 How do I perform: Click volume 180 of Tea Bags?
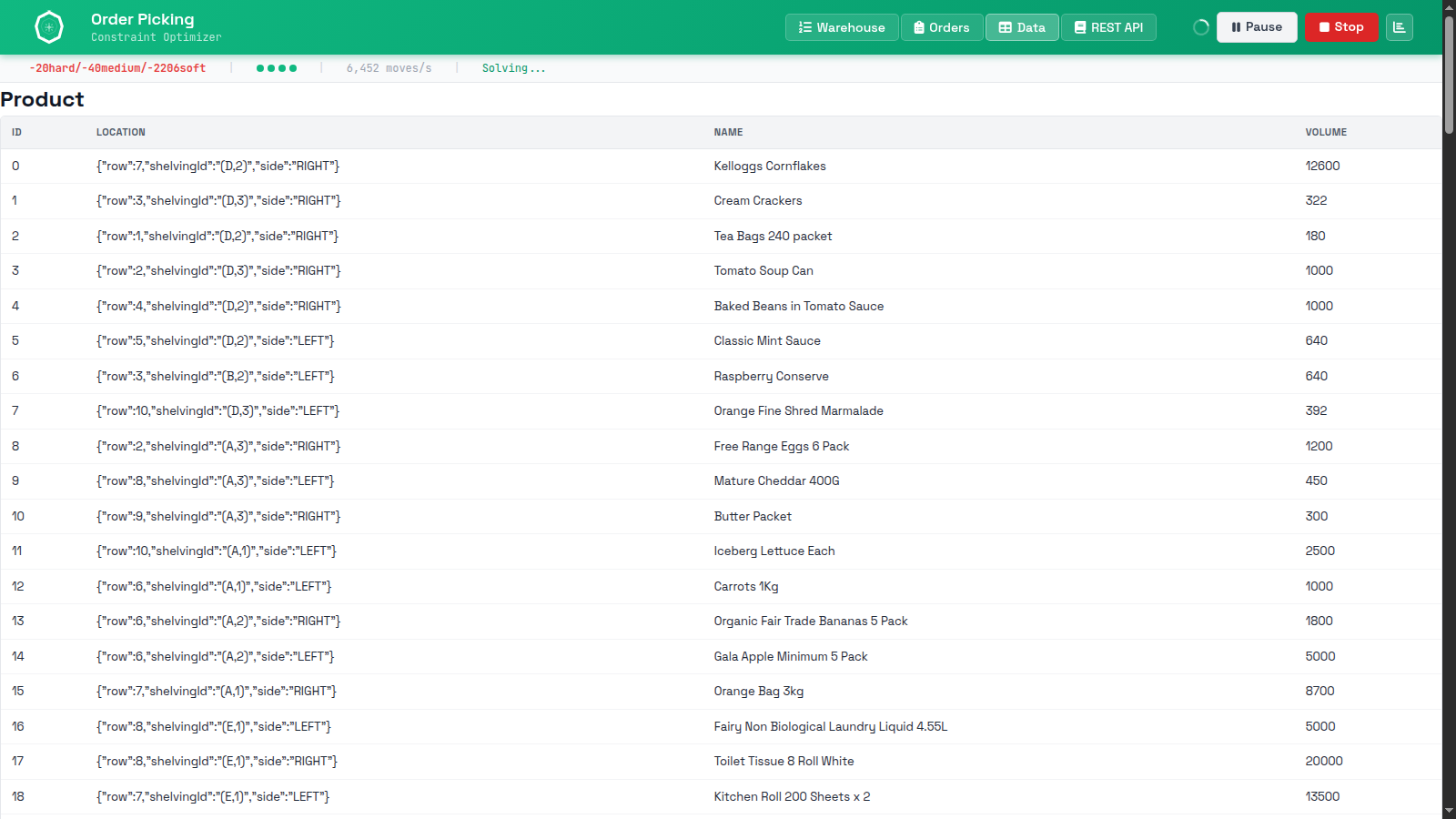click(x=1315, y=236)
